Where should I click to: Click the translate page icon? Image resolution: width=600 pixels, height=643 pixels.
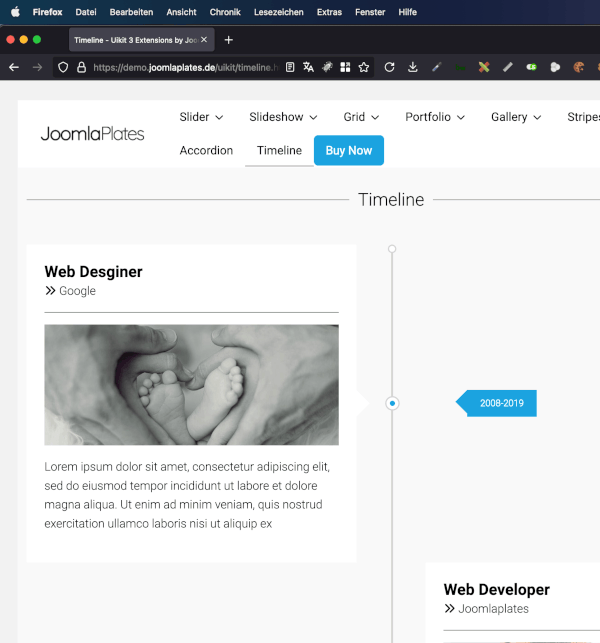pyautogui.click(x=308, y=67)
